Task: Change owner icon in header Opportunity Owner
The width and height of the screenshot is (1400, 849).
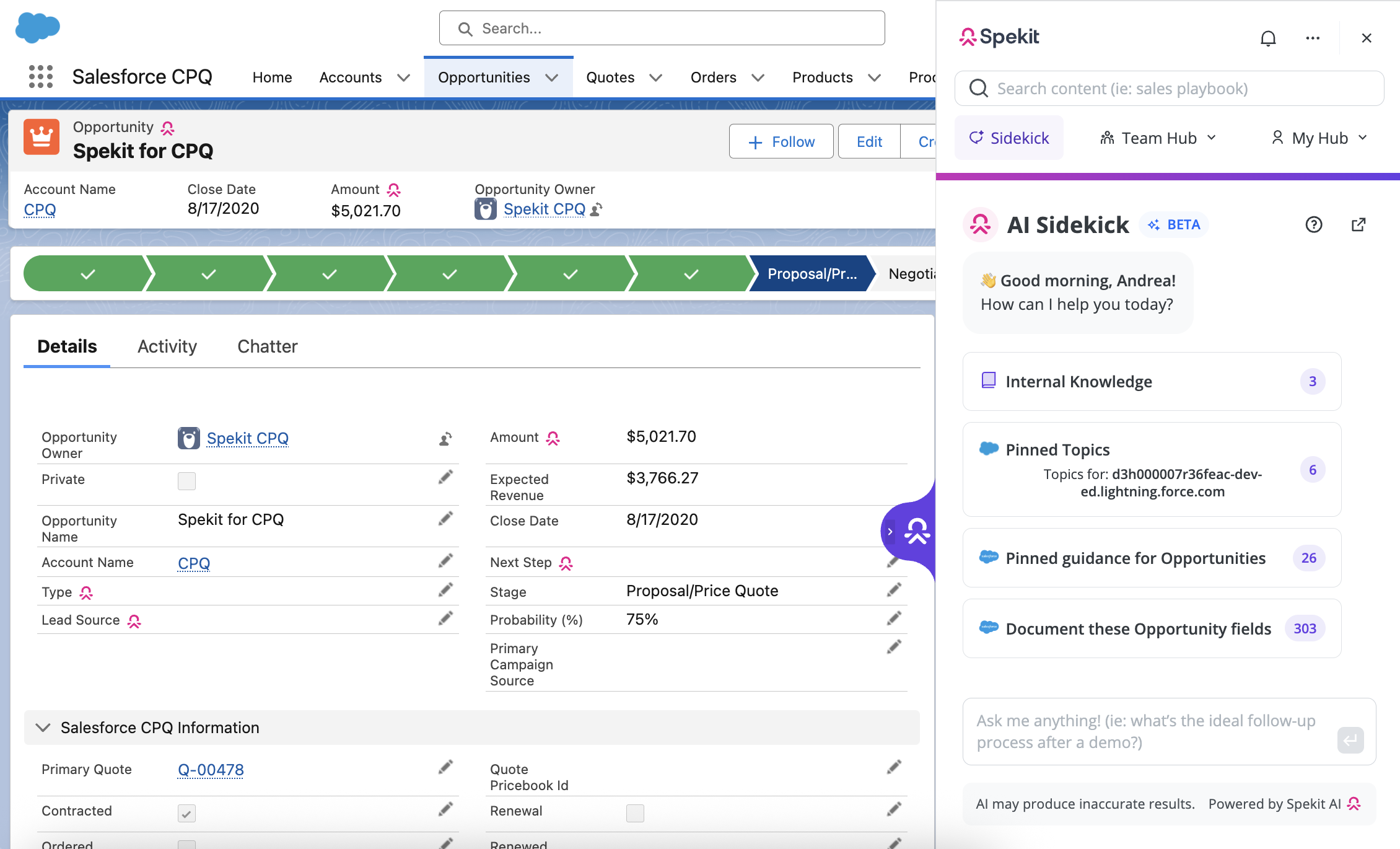Action: [596, 209]
